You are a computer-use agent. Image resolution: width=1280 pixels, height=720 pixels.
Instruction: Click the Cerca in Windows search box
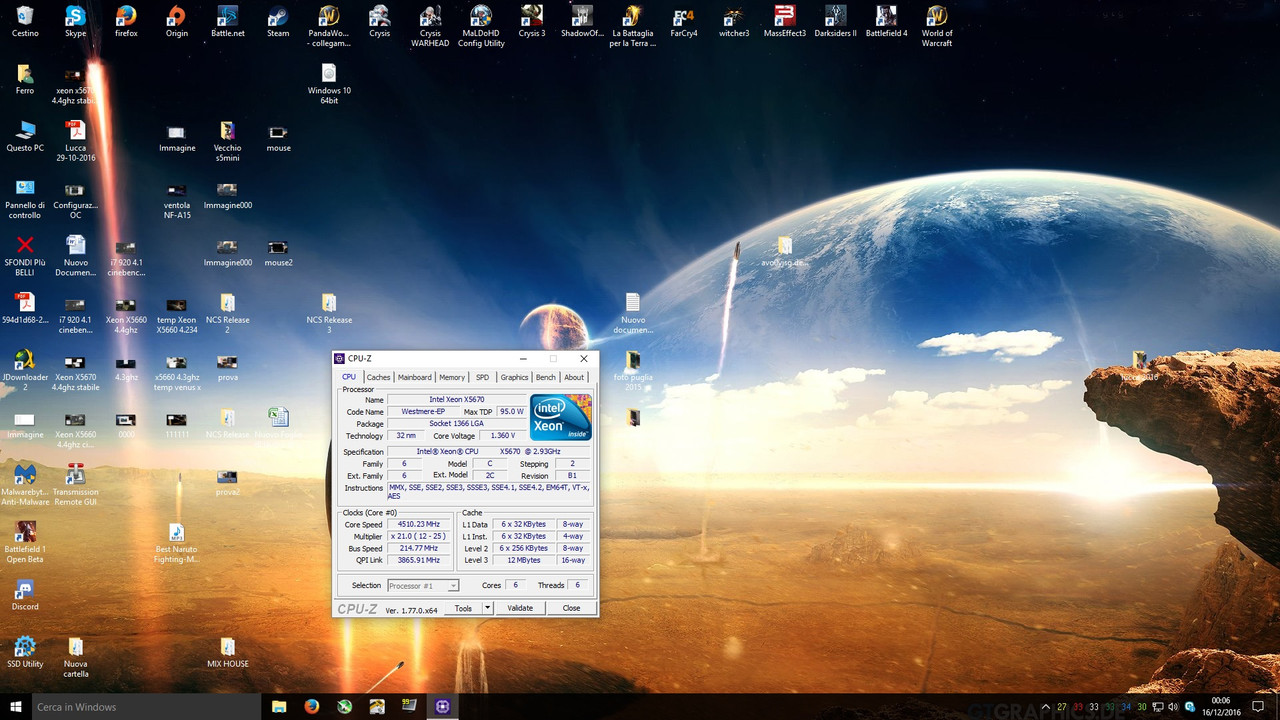pos(146,706)
